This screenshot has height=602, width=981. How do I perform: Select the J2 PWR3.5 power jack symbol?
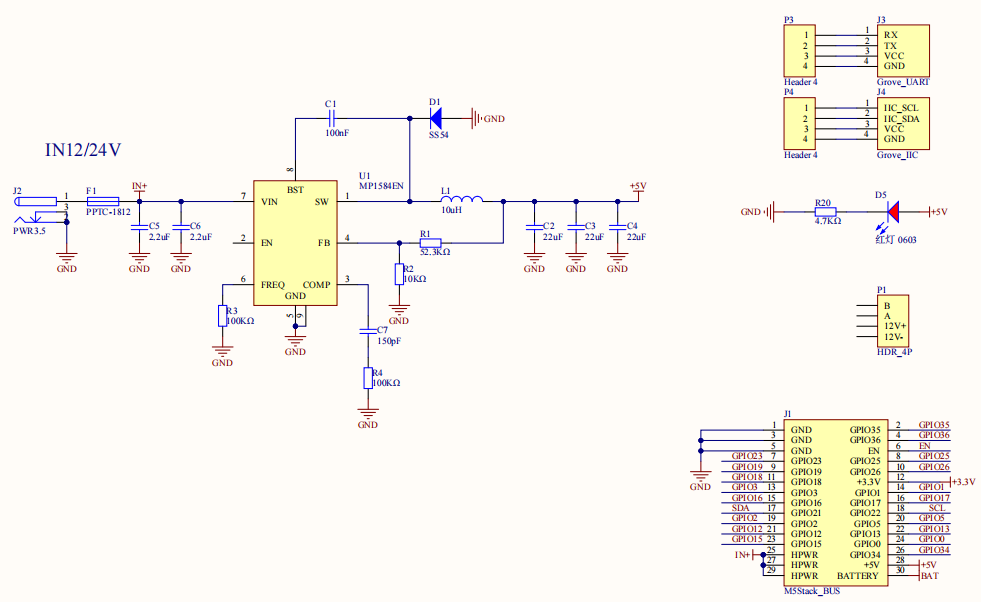[35, 208]
